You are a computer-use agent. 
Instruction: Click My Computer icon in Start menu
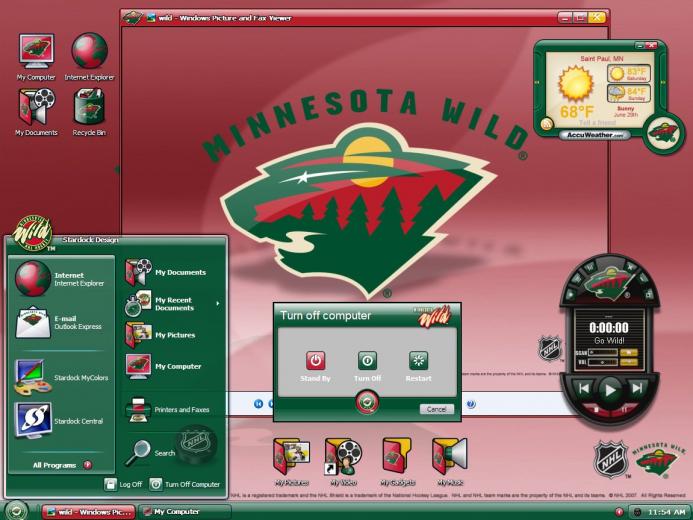click(x=138, y=366)
